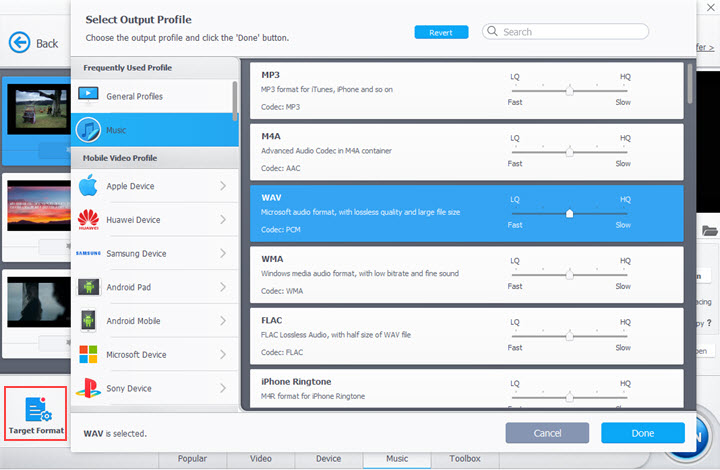Click the General Profiles icon
The height and width of the screenshot is (470, 720).
tap(88, 96)
